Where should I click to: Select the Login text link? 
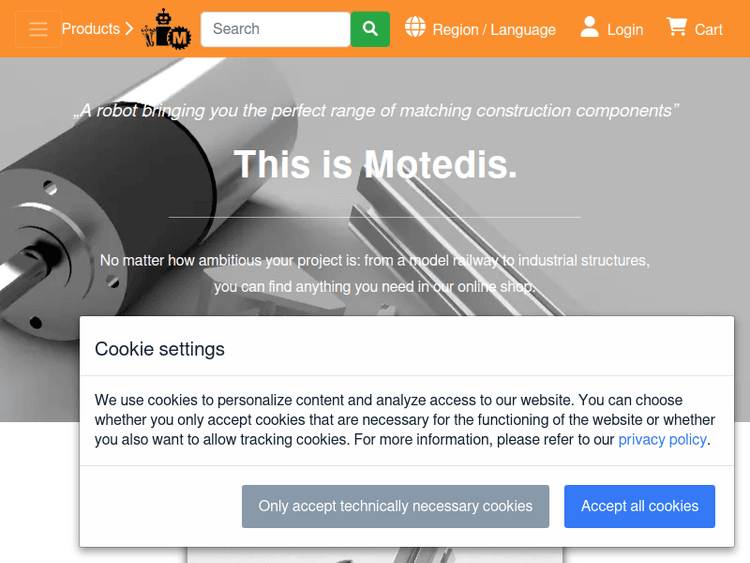pos(625,30)
